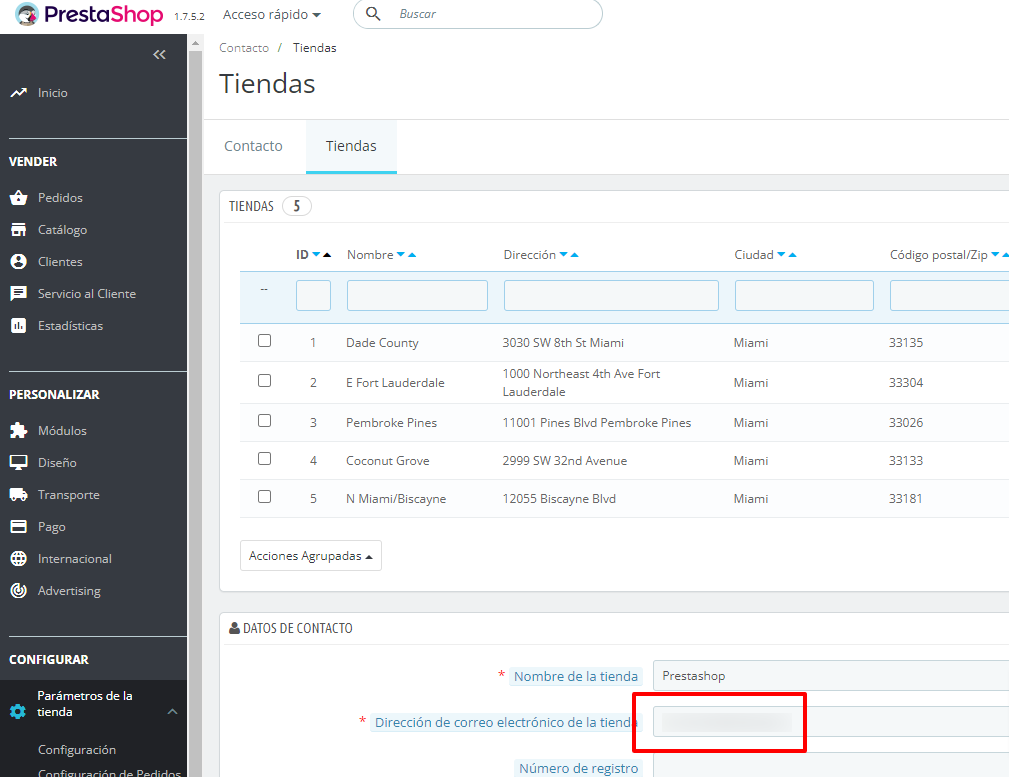Open Configuración de Pedidos submenu link
The height and width of the screenshot is (777, 1009).
tap(109, 772)
